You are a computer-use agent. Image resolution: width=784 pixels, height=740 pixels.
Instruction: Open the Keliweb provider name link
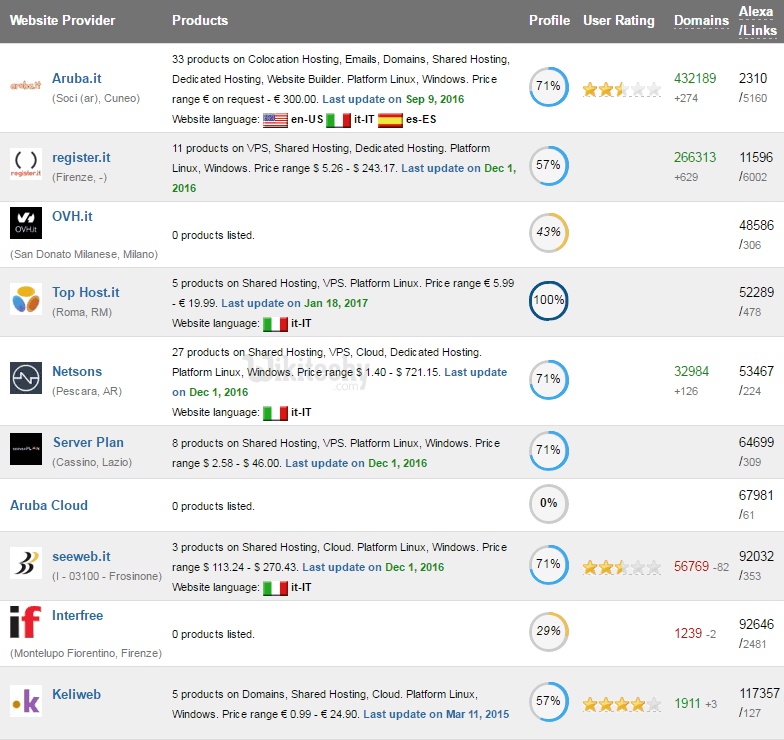point(76,694)
